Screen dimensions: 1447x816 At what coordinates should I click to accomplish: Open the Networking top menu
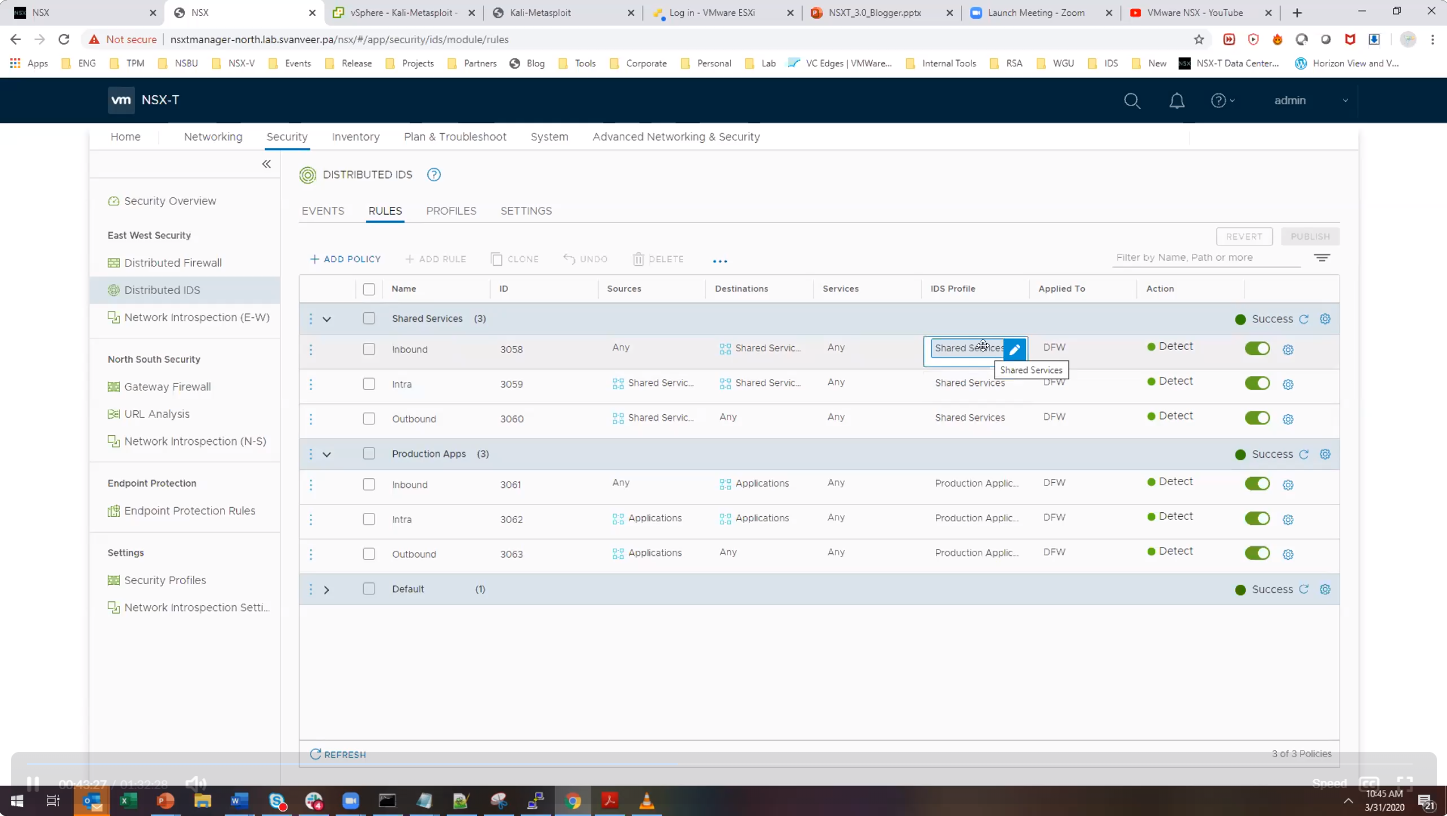coord(213,137)
